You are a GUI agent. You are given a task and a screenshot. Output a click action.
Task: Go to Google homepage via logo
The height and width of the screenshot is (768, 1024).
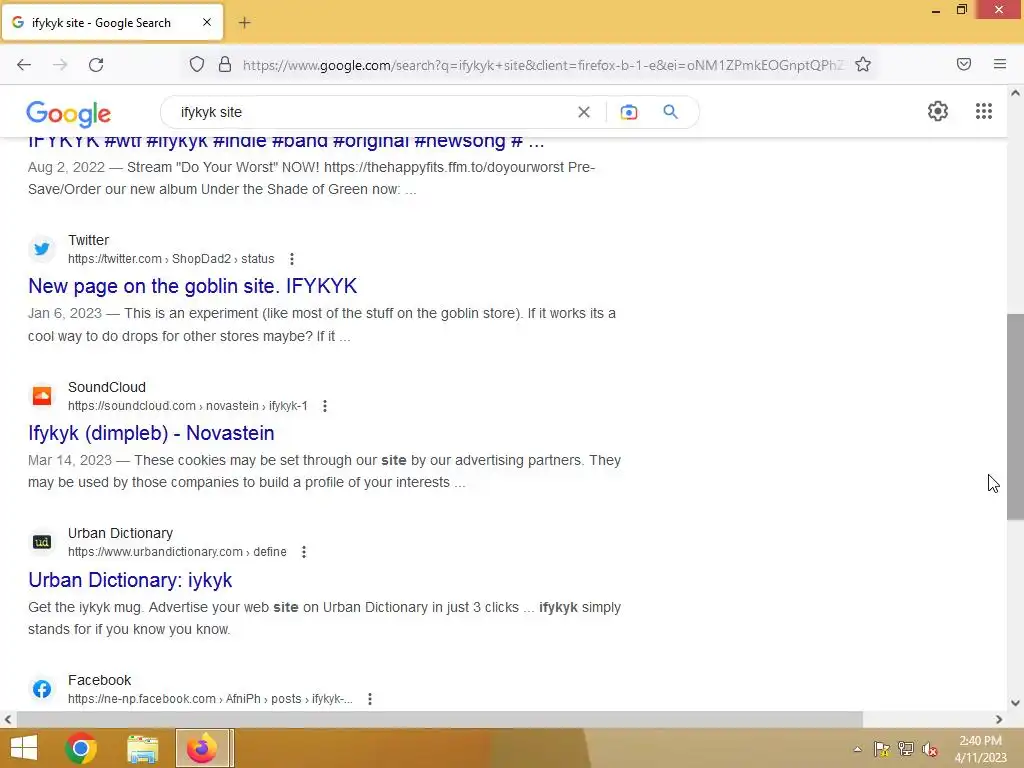(x=69, y=114)
